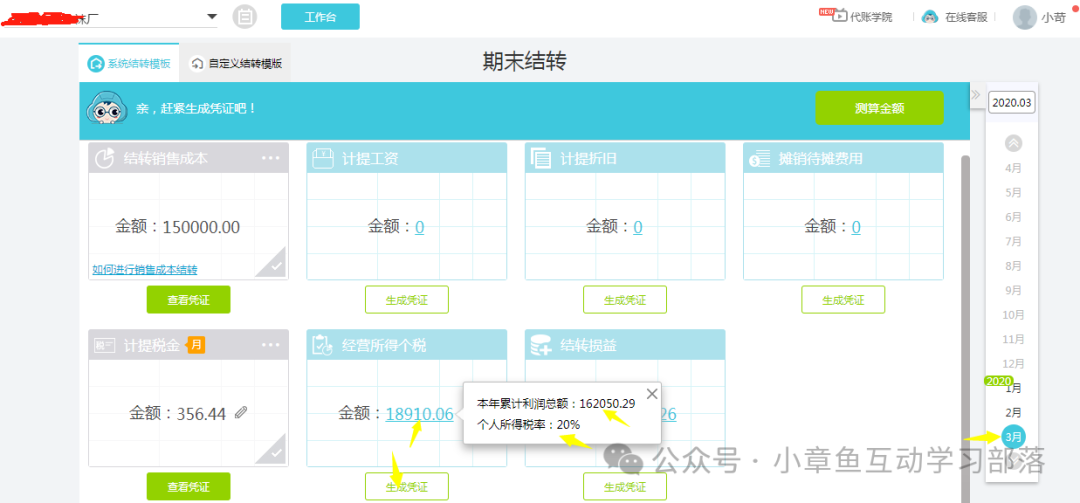The height and width of the screenshot is (503, 1080).
Task: Click the 测算金额 button
Action: (880, 107)
